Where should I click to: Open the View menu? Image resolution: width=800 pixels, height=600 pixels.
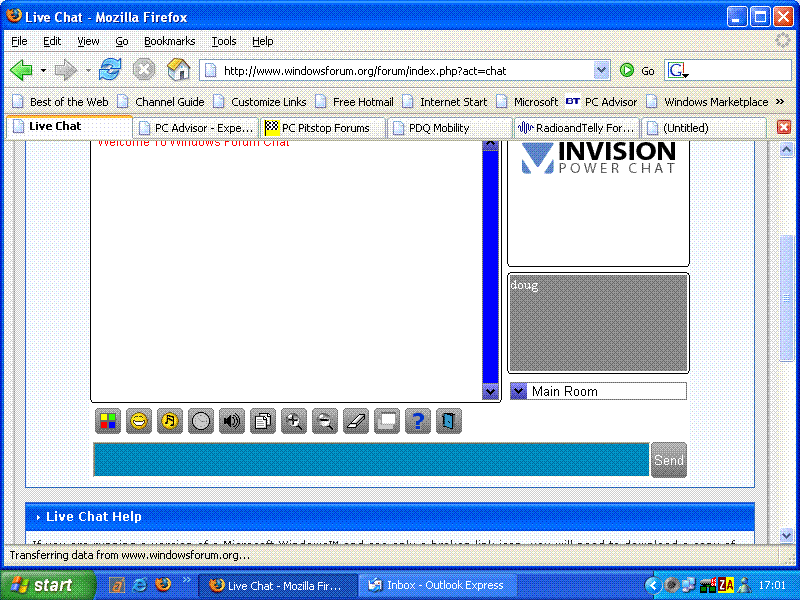88,41
